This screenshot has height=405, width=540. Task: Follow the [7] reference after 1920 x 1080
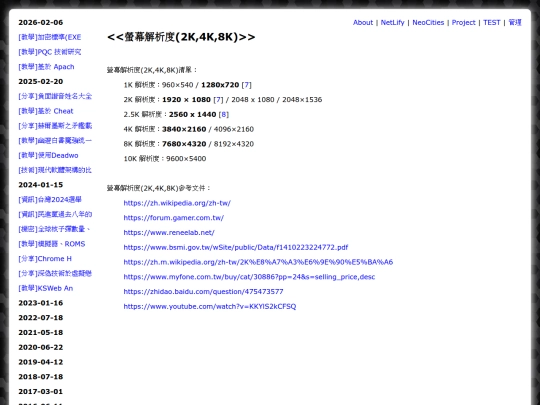click(218, 100)
